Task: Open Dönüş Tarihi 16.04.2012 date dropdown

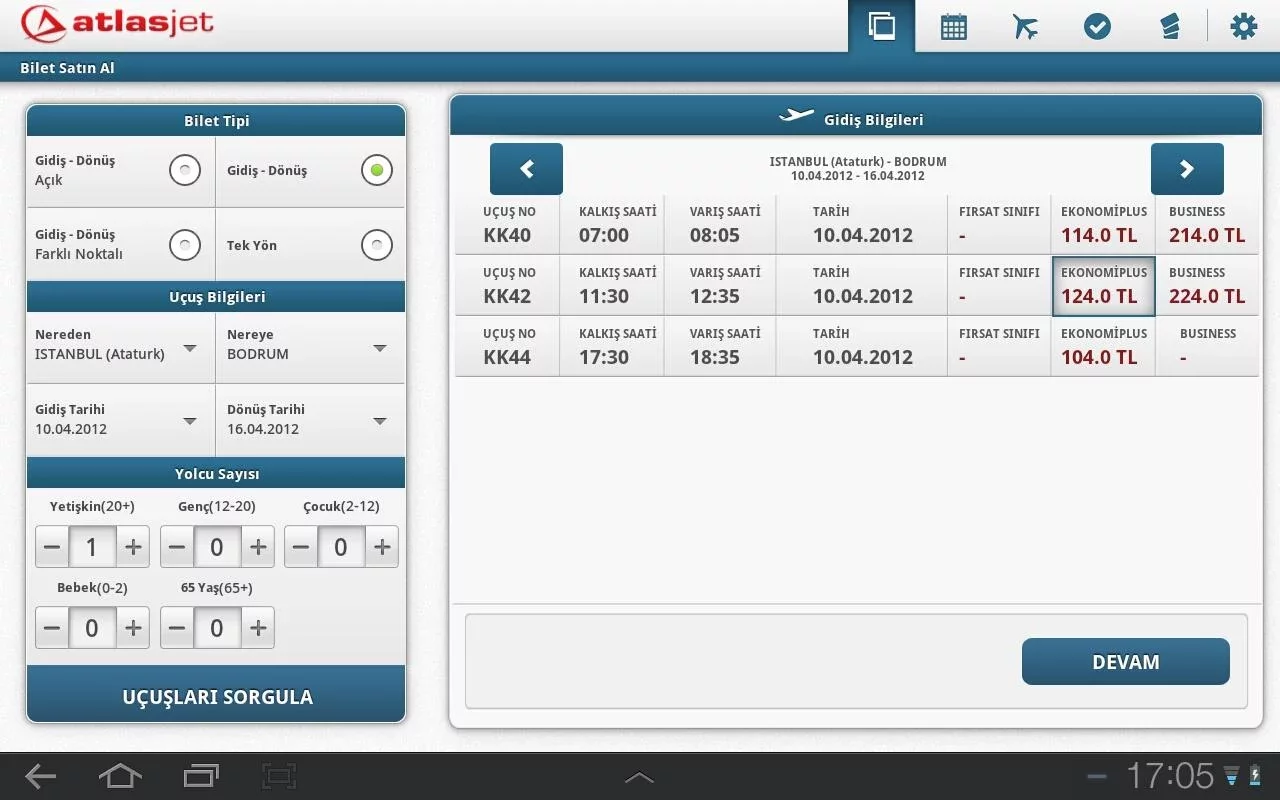Action: [311, 421]
